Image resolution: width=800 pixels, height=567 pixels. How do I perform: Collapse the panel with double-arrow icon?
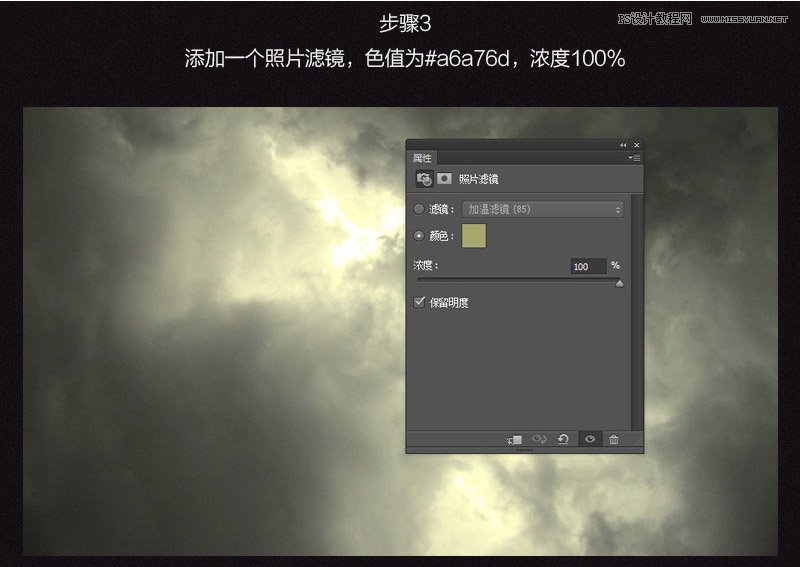pyautogui.click(x=623, y=146)
